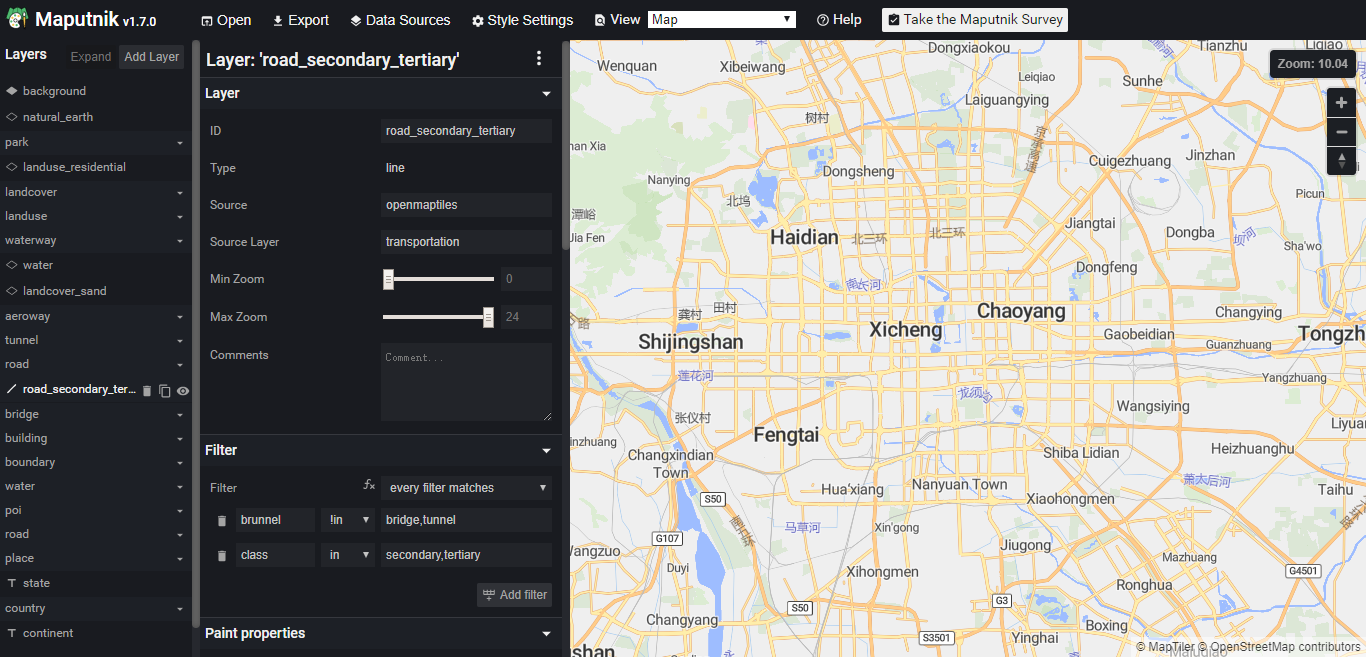Click the Max Zoom value field 24
The width and height of the screenshot is (1366, 657).
526,317
